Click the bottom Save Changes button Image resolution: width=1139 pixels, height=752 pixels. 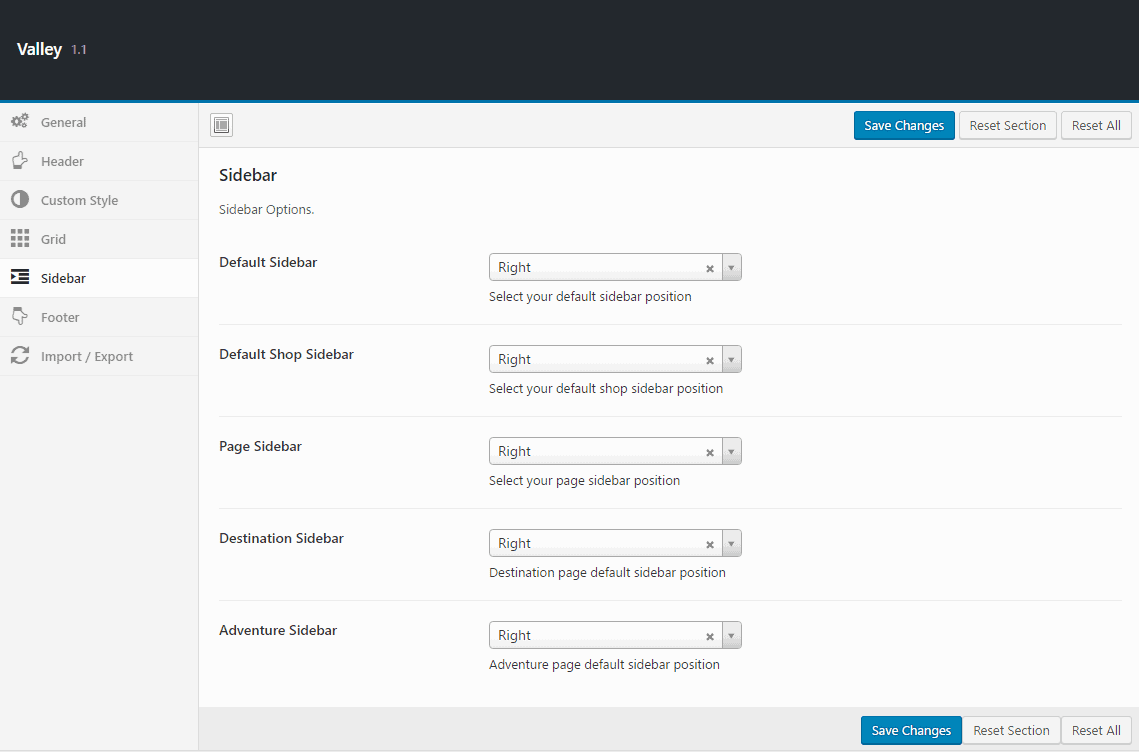911,730
